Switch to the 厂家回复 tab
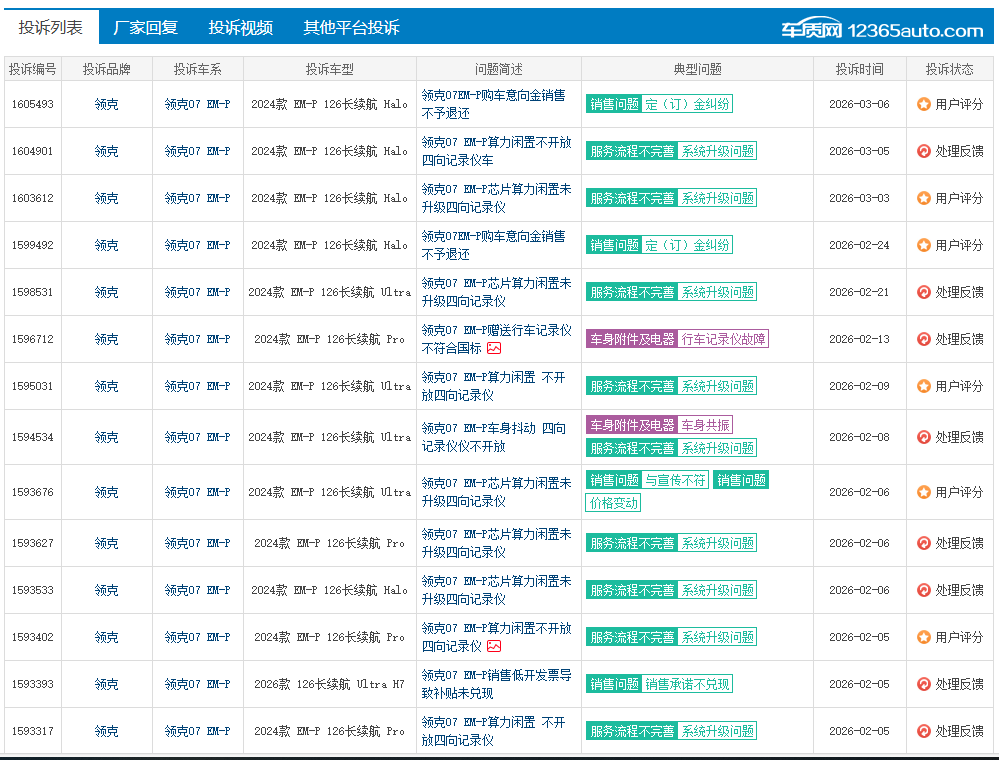Viewport: 999px width, 760px height. coord(145,28)
